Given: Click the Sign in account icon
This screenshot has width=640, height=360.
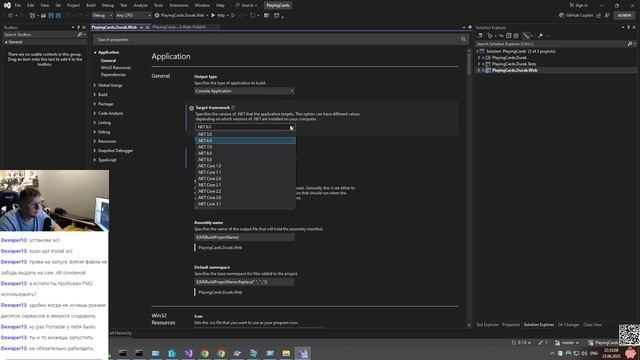Looking at the screenshot, I should (571, 5).
